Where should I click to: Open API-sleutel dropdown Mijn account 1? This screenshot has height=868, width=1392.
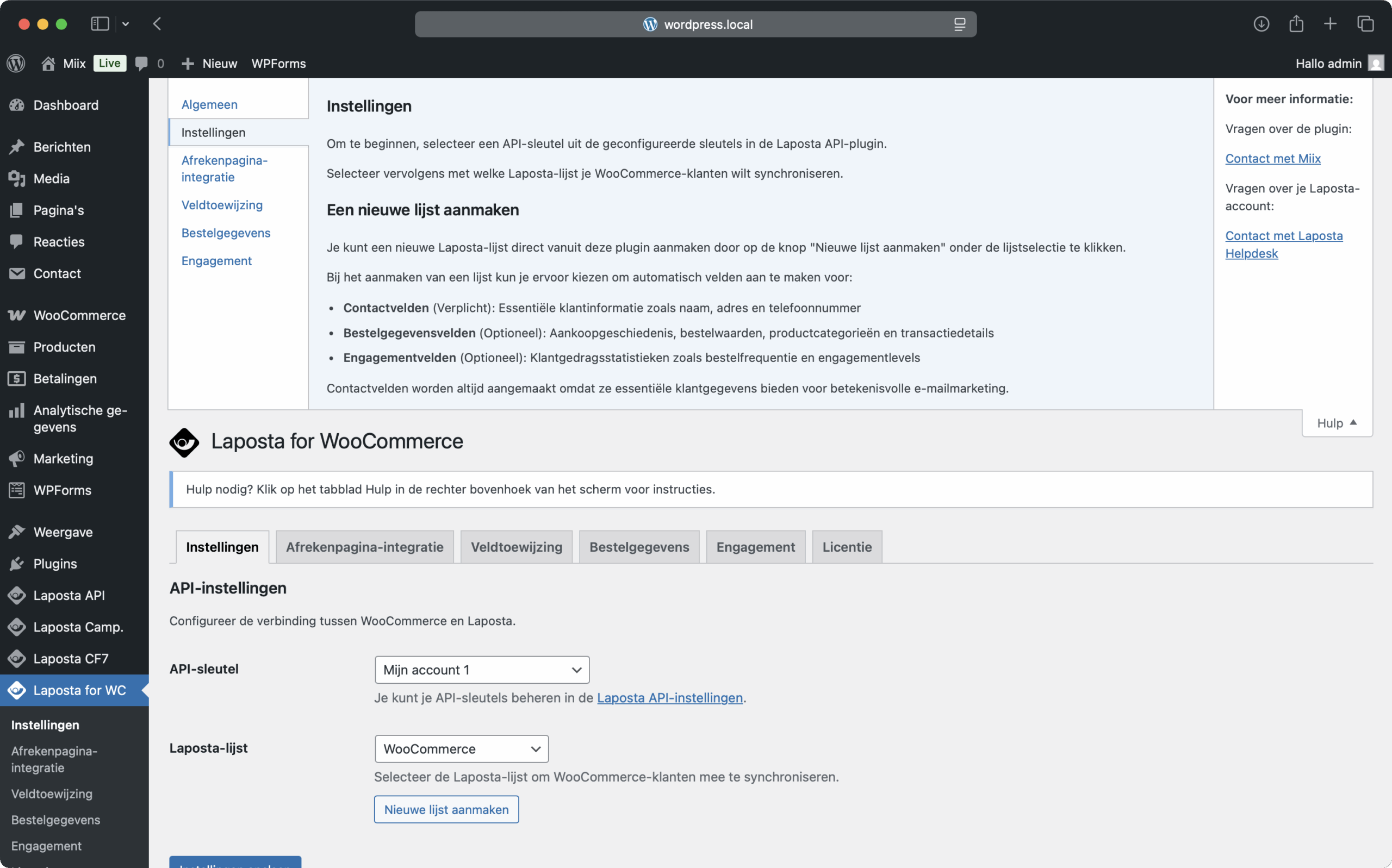pos(482,670)
